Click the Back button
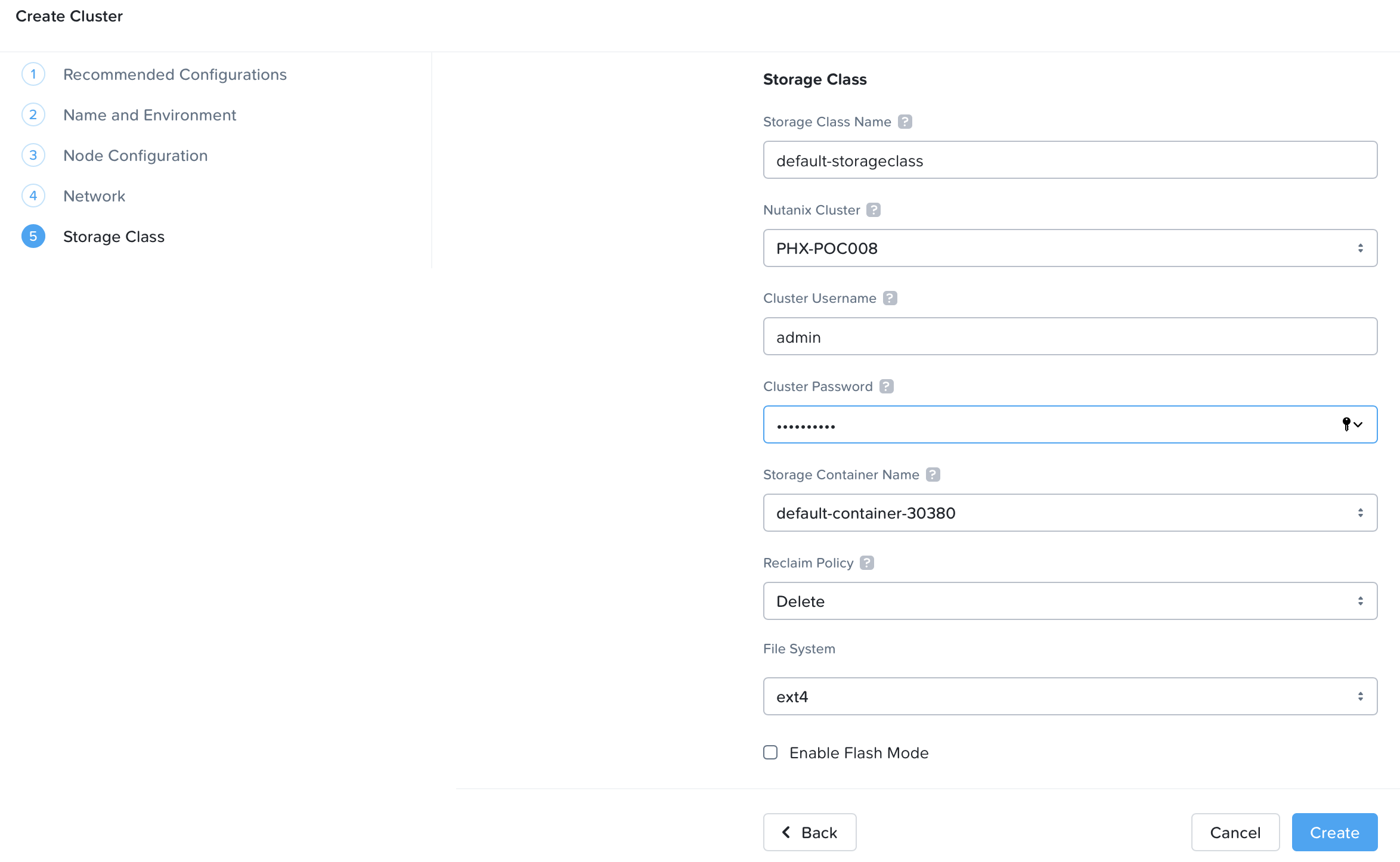Image resolution: width=1400 pixels, height=862 pixels. point(809,832)
